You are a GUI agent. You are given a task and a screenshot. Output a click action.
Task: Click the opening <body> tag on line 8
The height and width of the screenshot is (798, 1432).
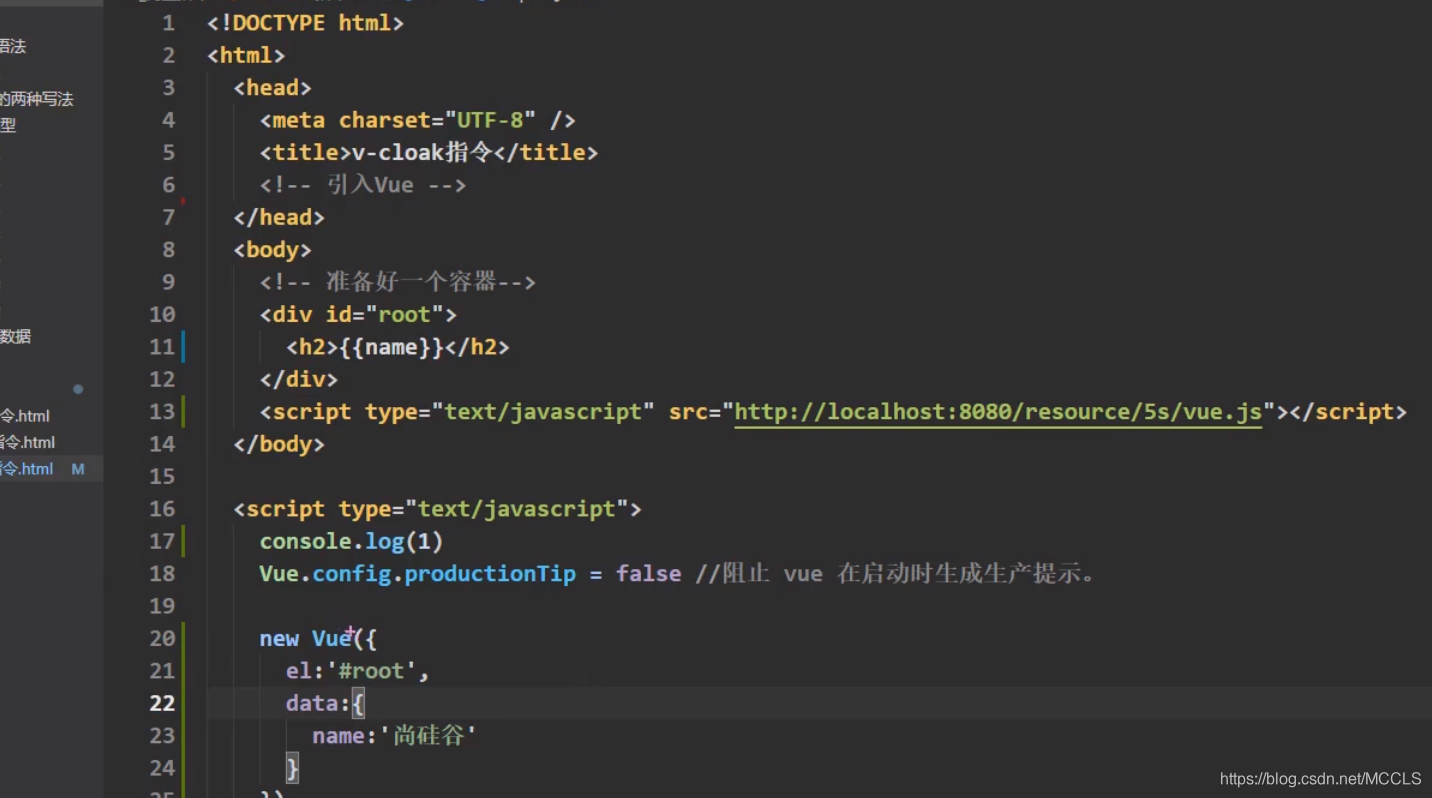(x=272, y=250)
